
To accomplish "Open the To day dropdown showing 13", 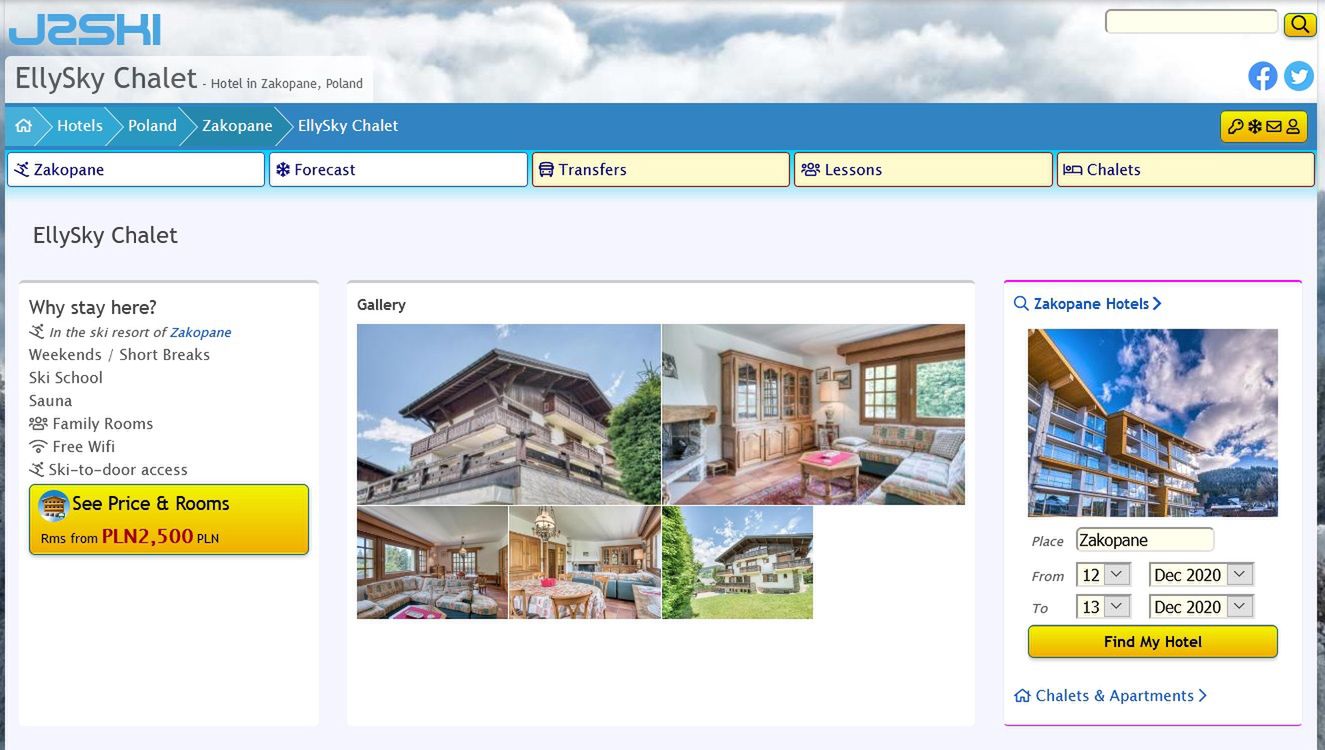I will coord(1104,607).
